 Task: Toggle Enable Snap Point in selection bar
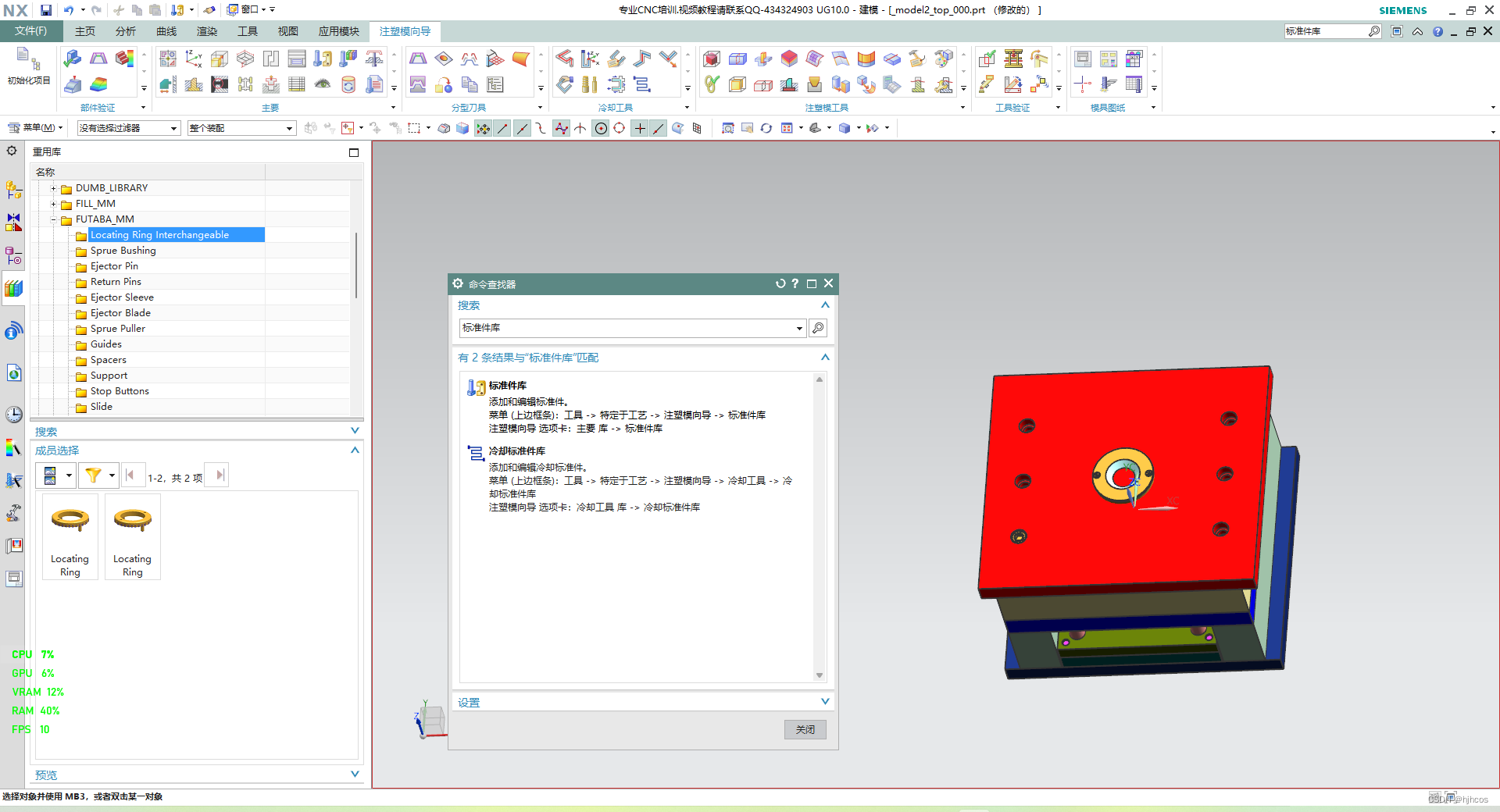[484, 128]
